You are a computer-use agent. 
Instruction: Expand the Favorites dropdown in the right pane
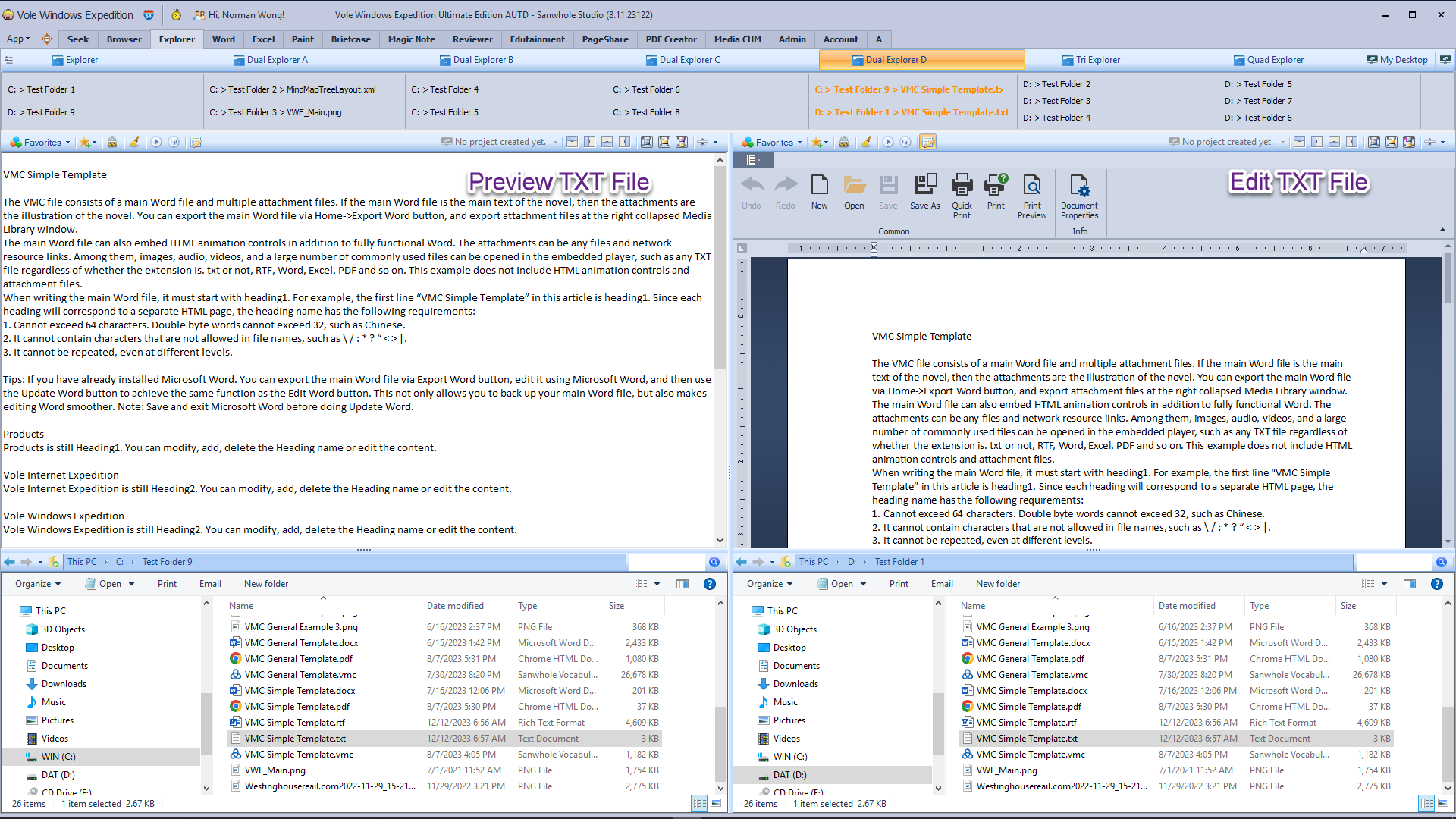coord(799,143)
